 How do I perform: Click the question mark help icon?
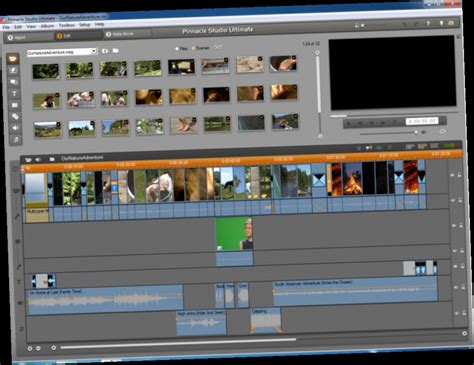click(428, 23)
